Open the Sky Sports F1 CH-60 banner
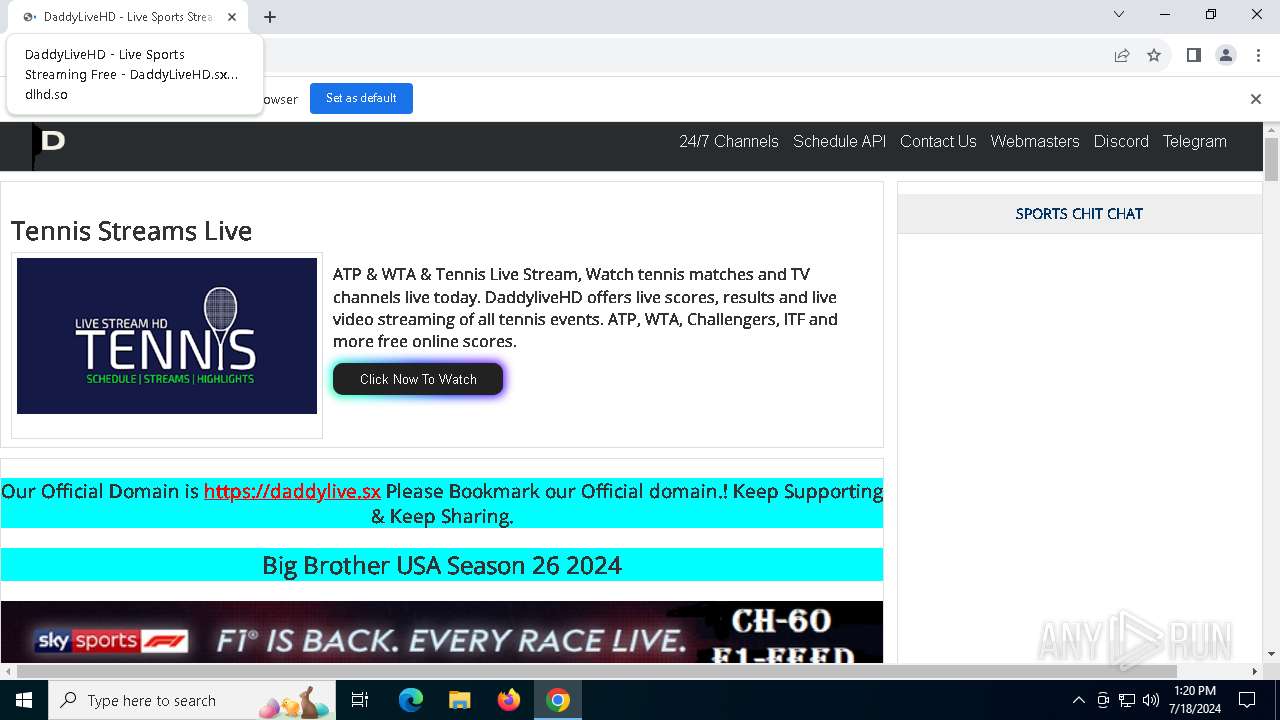1280x720 pixels. click(x=442, y=633)
